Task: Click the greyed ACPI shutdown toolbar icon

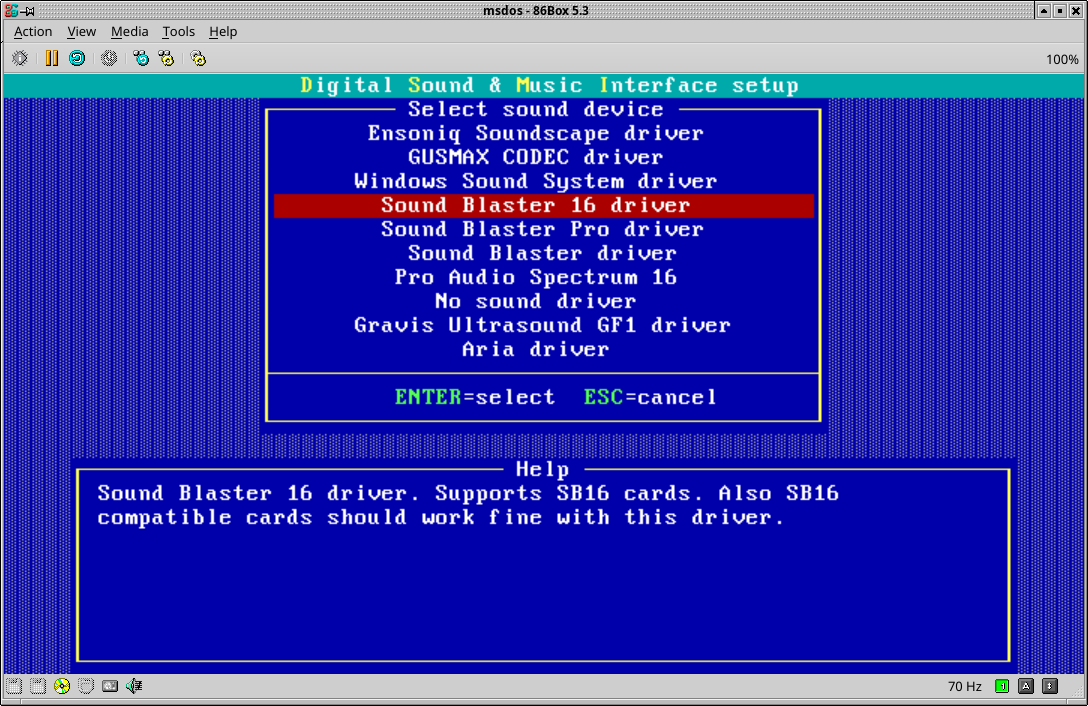Action: click(x=109, y=58)
